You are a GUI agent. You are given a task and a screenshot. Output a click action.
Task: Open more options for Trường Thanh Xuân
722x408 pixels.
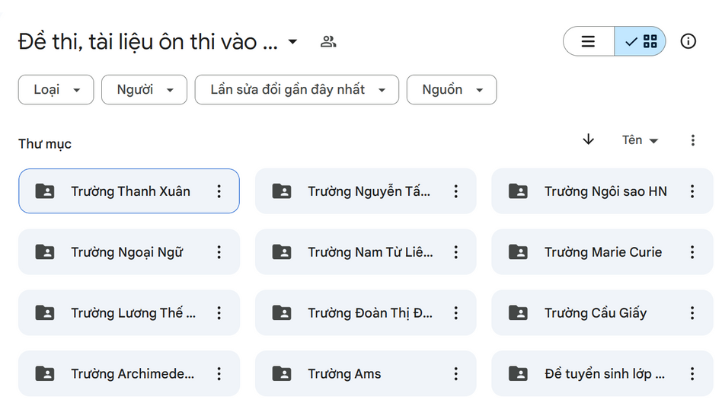coord(219,191)
